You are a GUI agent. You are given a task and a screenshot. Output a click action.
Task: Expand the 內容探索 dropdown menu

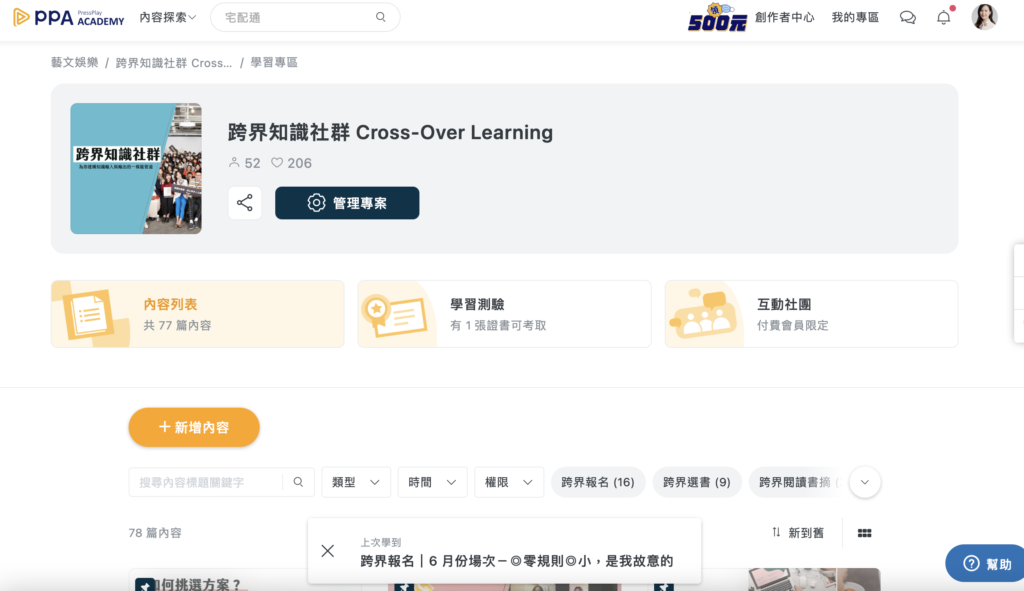click(167, 18)
